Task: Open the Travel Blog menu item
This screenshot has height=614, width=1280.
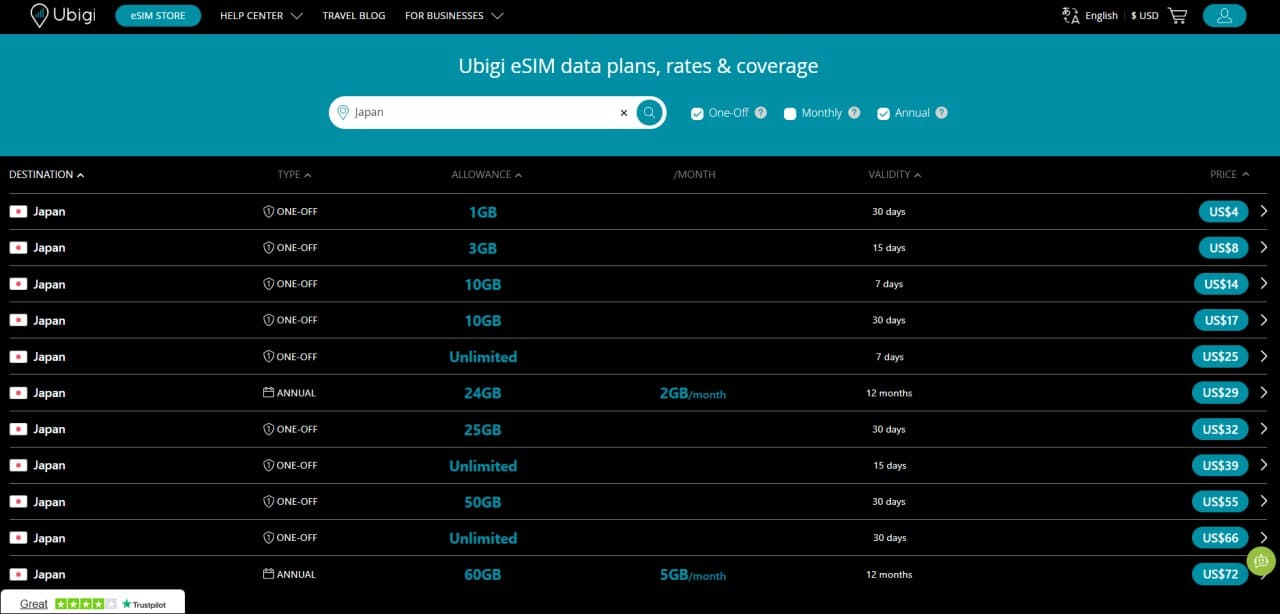Action: 353,16
